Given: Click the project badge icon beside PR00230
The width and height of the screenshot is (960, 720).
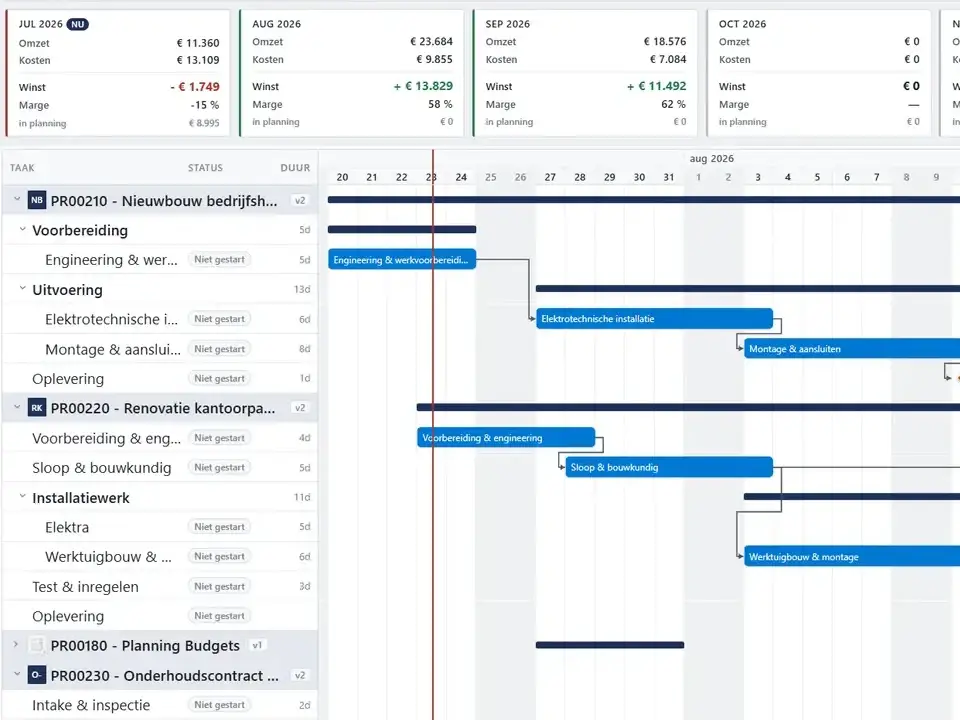Looking at the screenshot, I should click(x=37, y=675).
